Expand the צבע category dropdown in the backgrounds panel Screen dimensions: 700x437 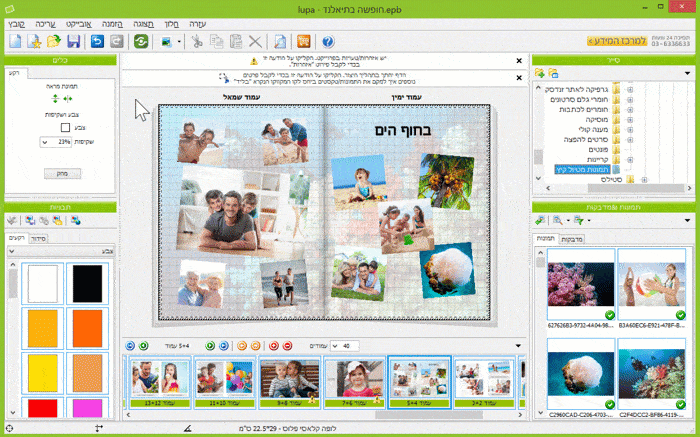click(x=12, y=252)
